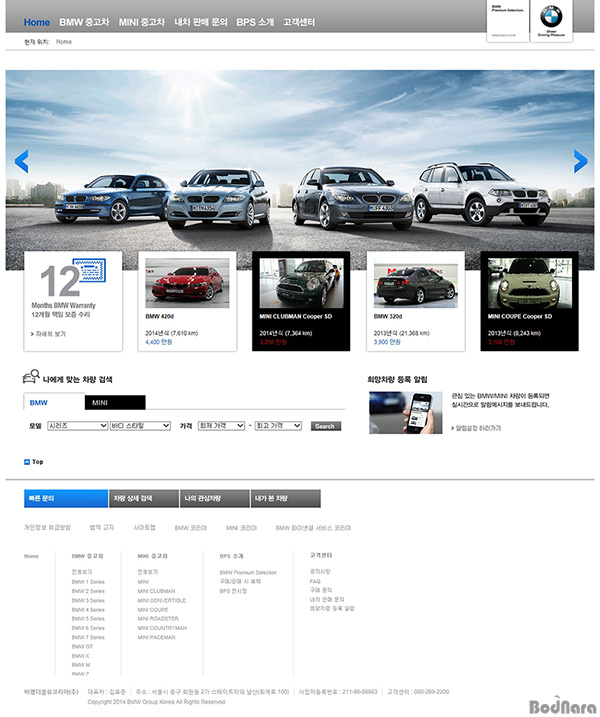Click the car search magnifier icon
Viewport: 600px width, 717px height.
(x=31, y=377)
